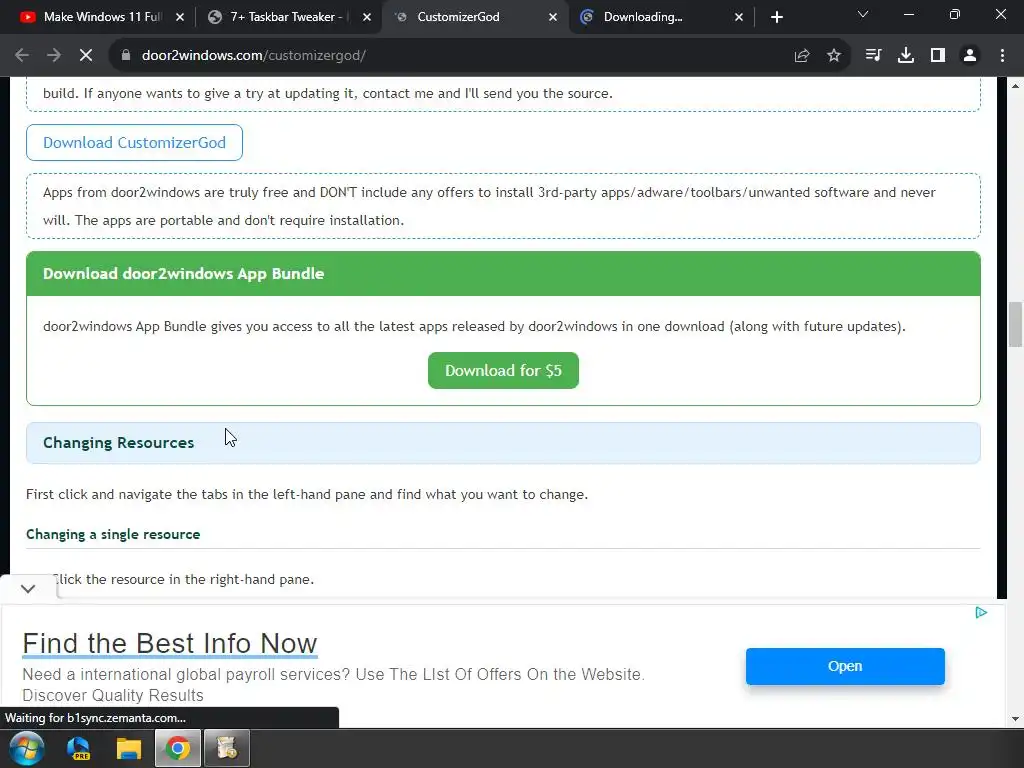The image size is (1024, 768).
Task: Click the browser Forward arrow
Action: [x=54, y=56]
